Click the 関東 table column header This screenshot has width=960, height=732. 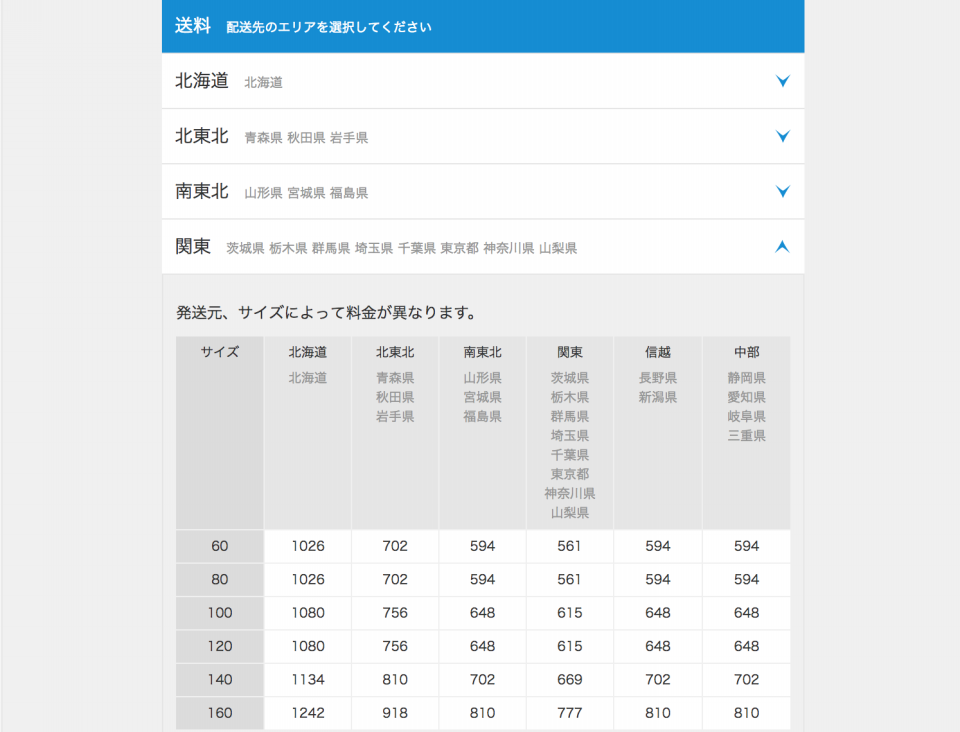tap(570, 352)
